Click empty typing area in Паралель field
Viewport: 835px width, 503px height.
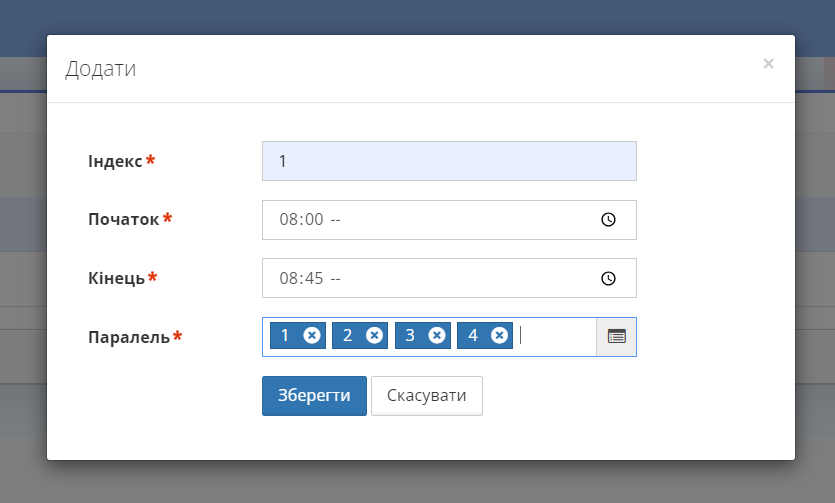pyautogui.click(x=556, y=337)
